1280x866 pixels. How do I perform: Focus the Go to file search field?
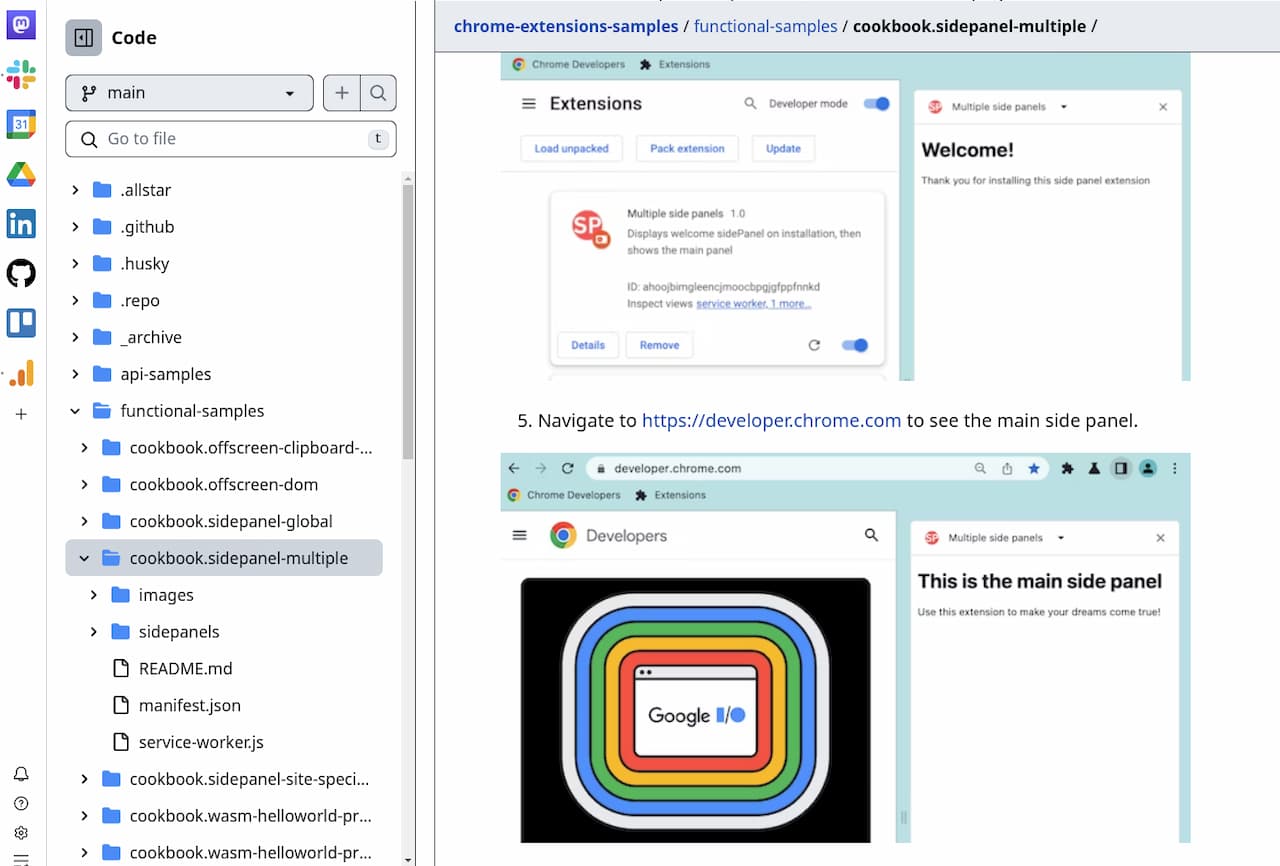[231, 139]
